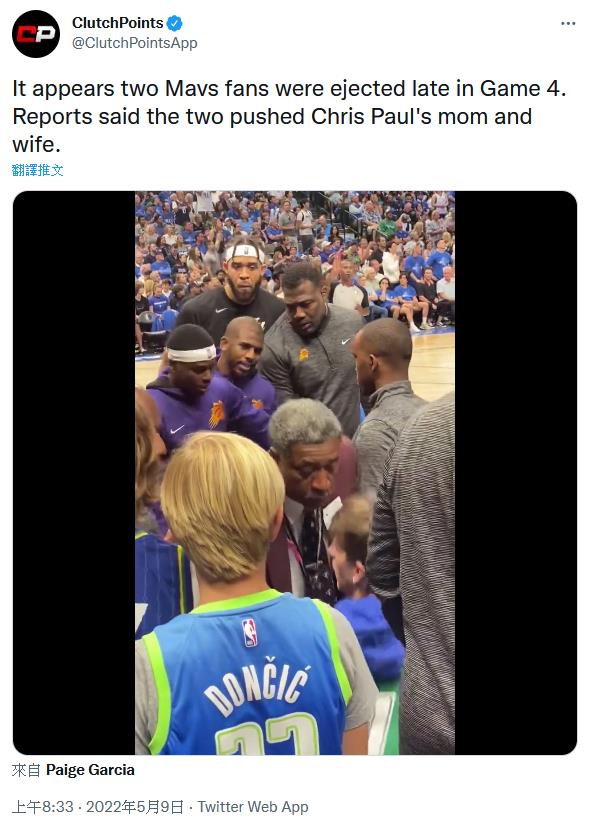Click the 2022年5月9日 date text
The height and width of the screenshot is (830, 593).
tap(134, 807)
